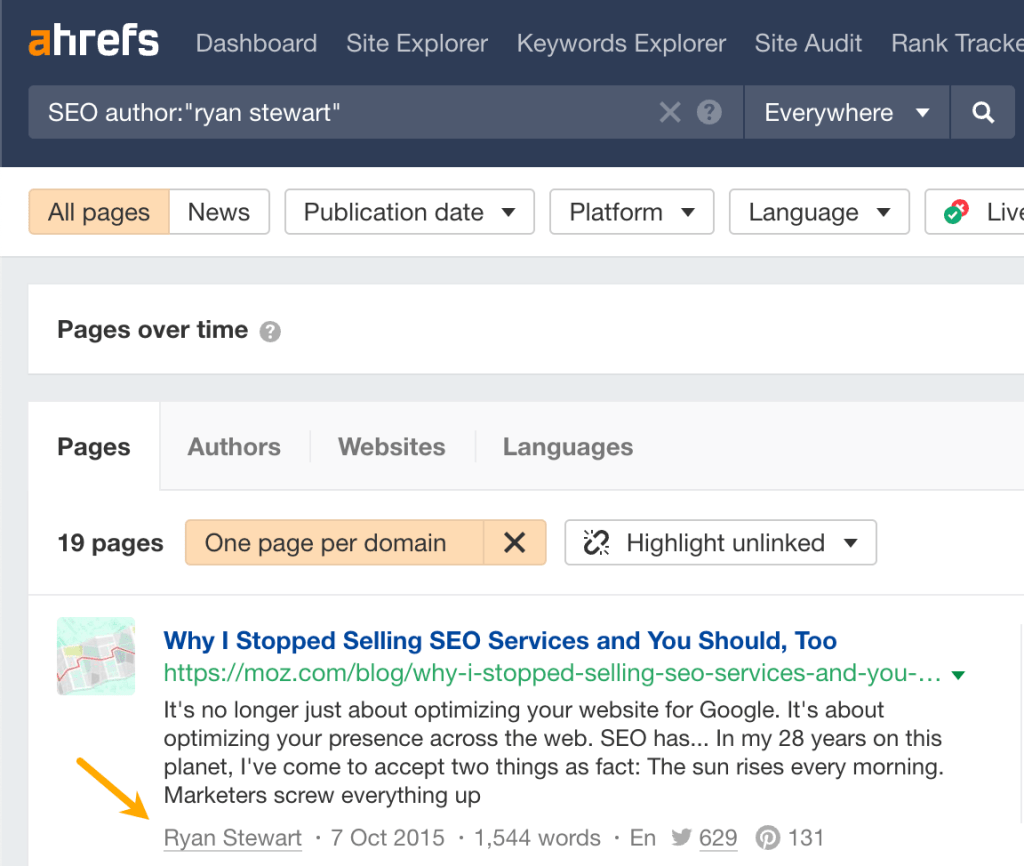The width and height of the screenshot is (1024, 866).
Task: Switch results to News only
Action: point(218,211)
